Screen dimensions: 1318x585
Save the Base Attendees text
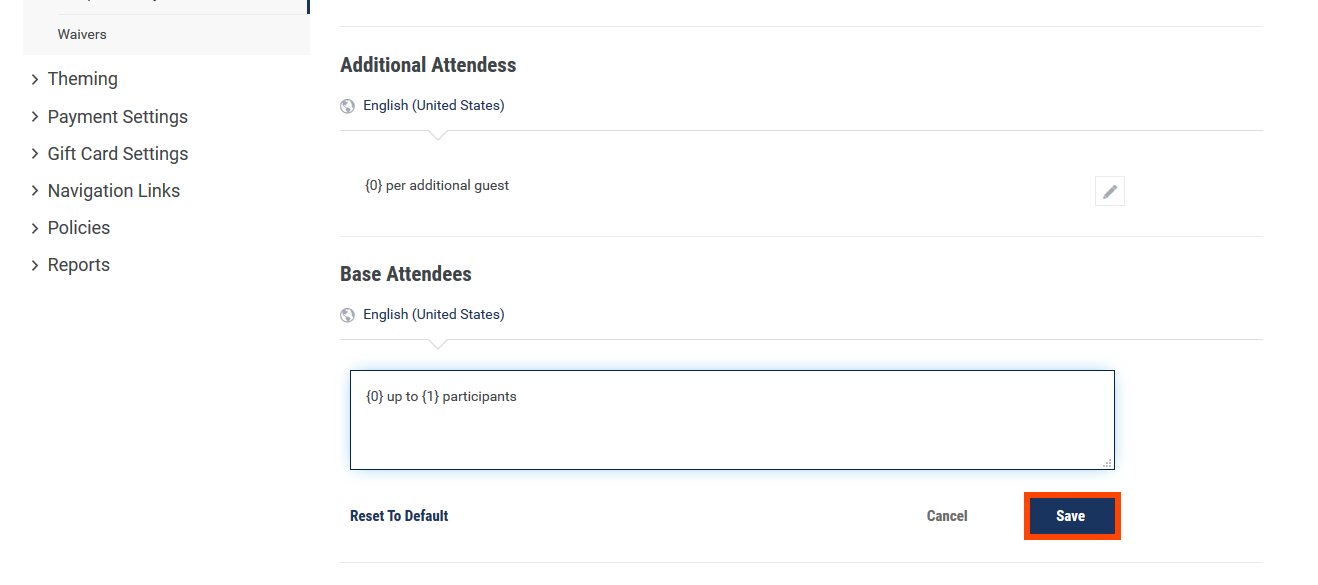(1071, 516)
